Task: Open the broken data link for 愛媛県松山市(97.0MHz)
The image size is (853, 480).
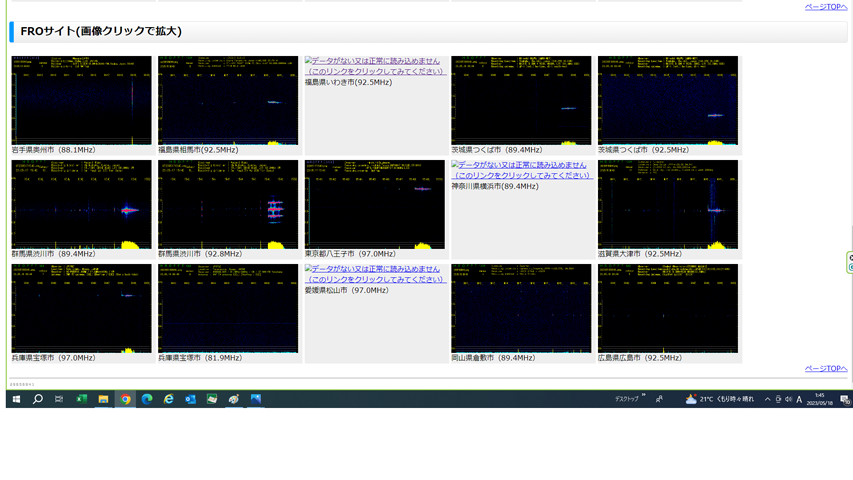Action: pos(375,274)
